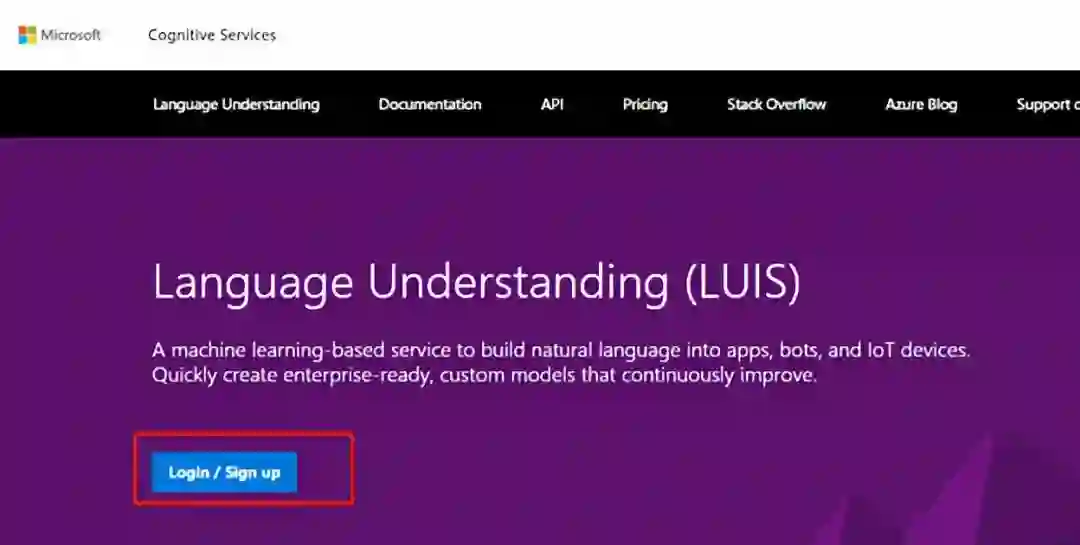Click the 'Quickly create enterprise-ready' description line
Viewport: 1080px width, 545px height.
point(484,376)
